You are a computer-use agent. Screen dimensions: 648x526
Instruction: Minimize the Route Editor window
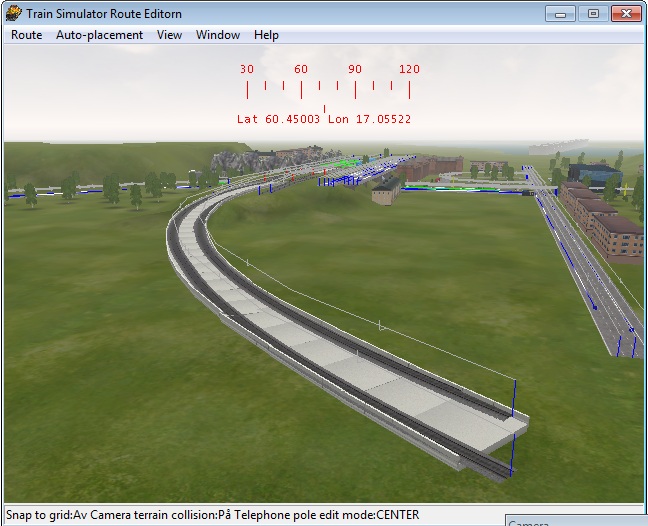tap(562, 13)
